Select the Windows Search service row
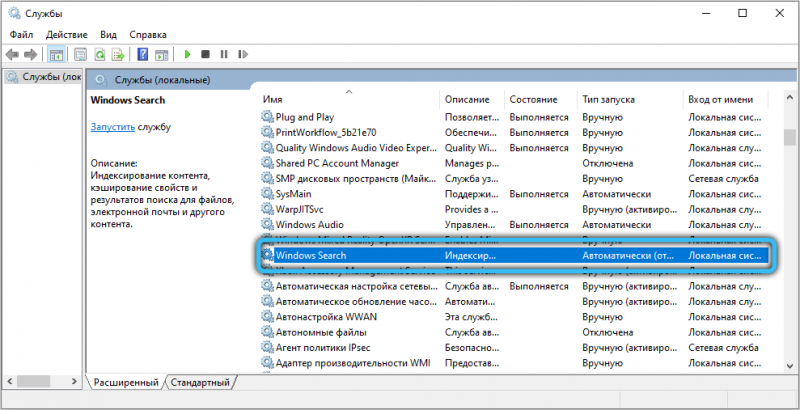 [514, 255]
